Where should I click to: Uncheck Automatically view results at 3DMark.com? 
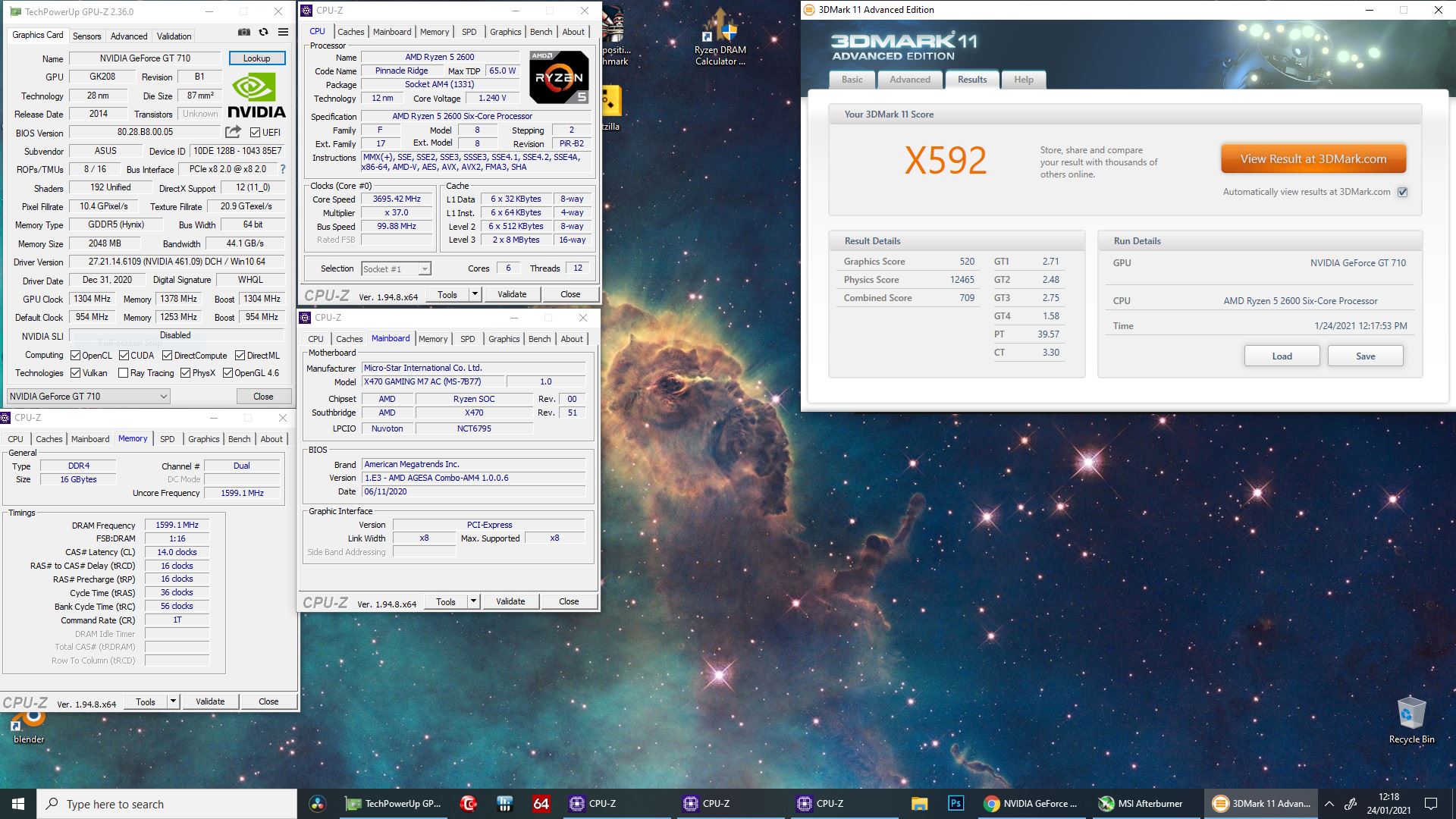click(1402, 192)
